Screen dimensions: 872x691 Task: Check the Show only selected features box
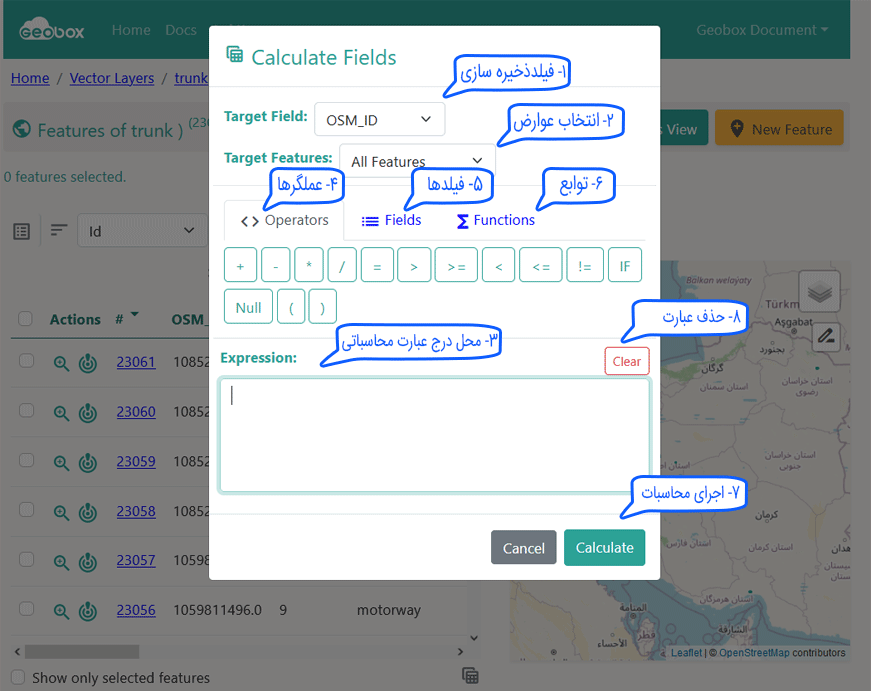point(17,677)
